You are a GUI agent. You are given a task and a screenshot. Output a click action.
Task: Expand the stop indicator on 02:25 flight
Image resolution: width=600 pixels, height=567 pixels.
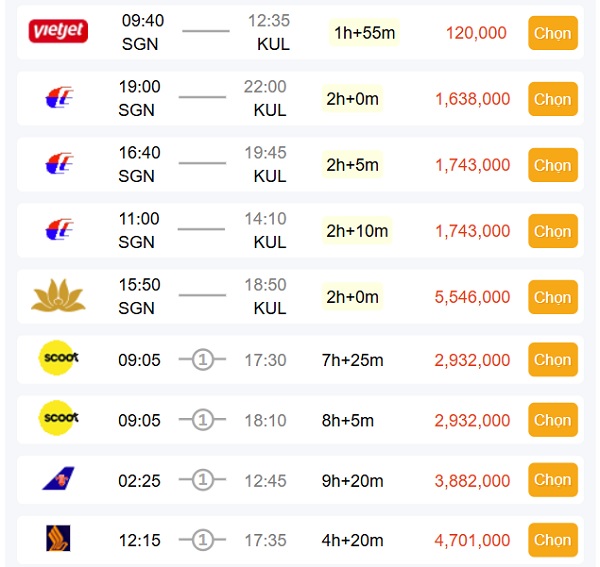[203, 481]
